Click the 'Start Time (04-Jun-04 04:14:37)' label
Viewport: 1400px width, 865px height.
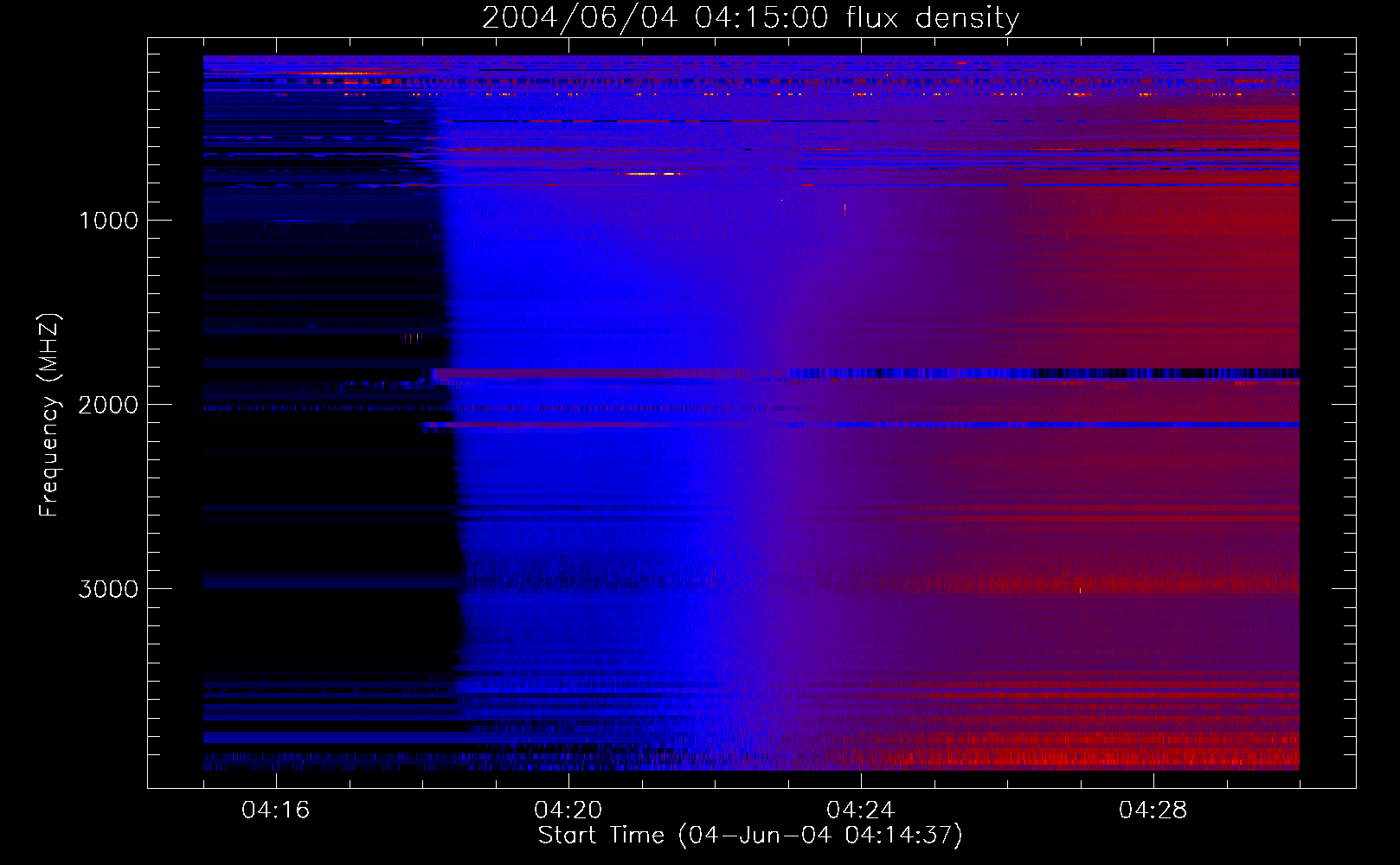click(x=750, y=835)
